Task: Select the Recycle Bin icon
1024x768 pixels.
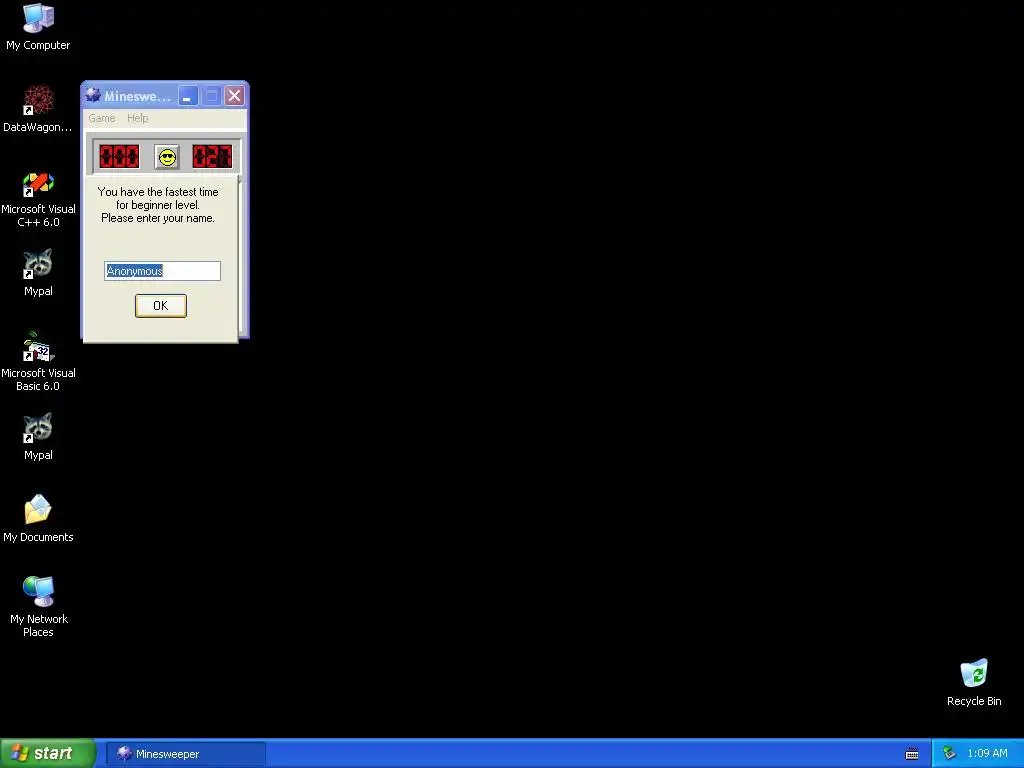Action: point(974,682)
